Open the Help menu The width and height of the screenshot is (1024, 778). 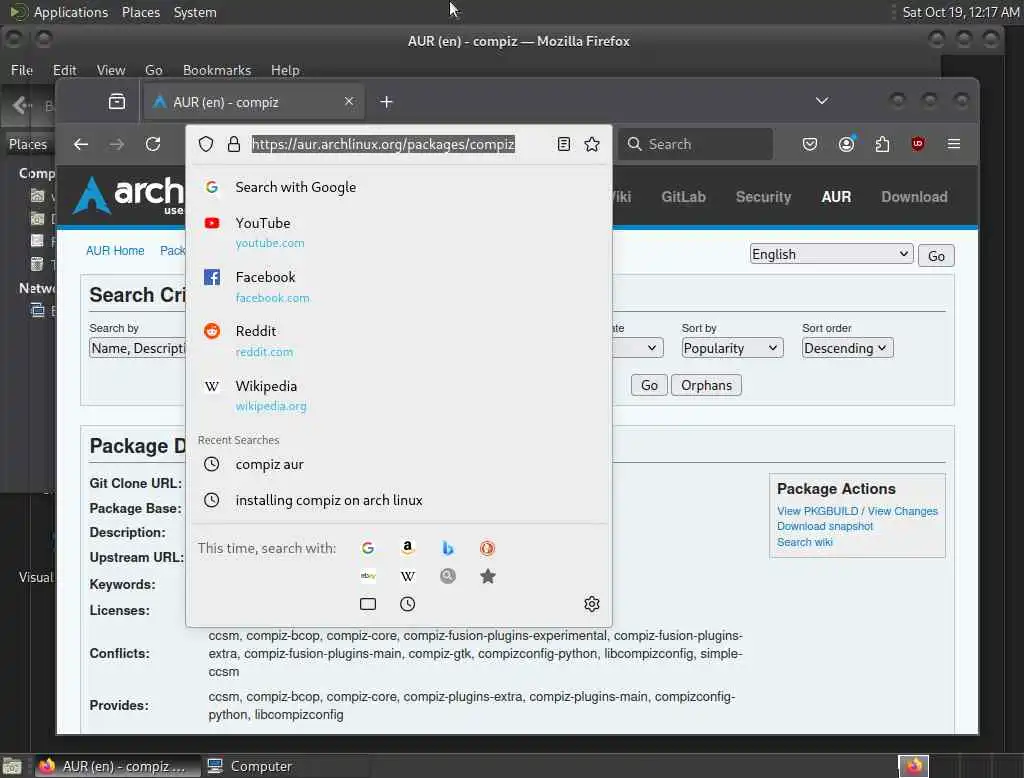[x=285, y=70]
